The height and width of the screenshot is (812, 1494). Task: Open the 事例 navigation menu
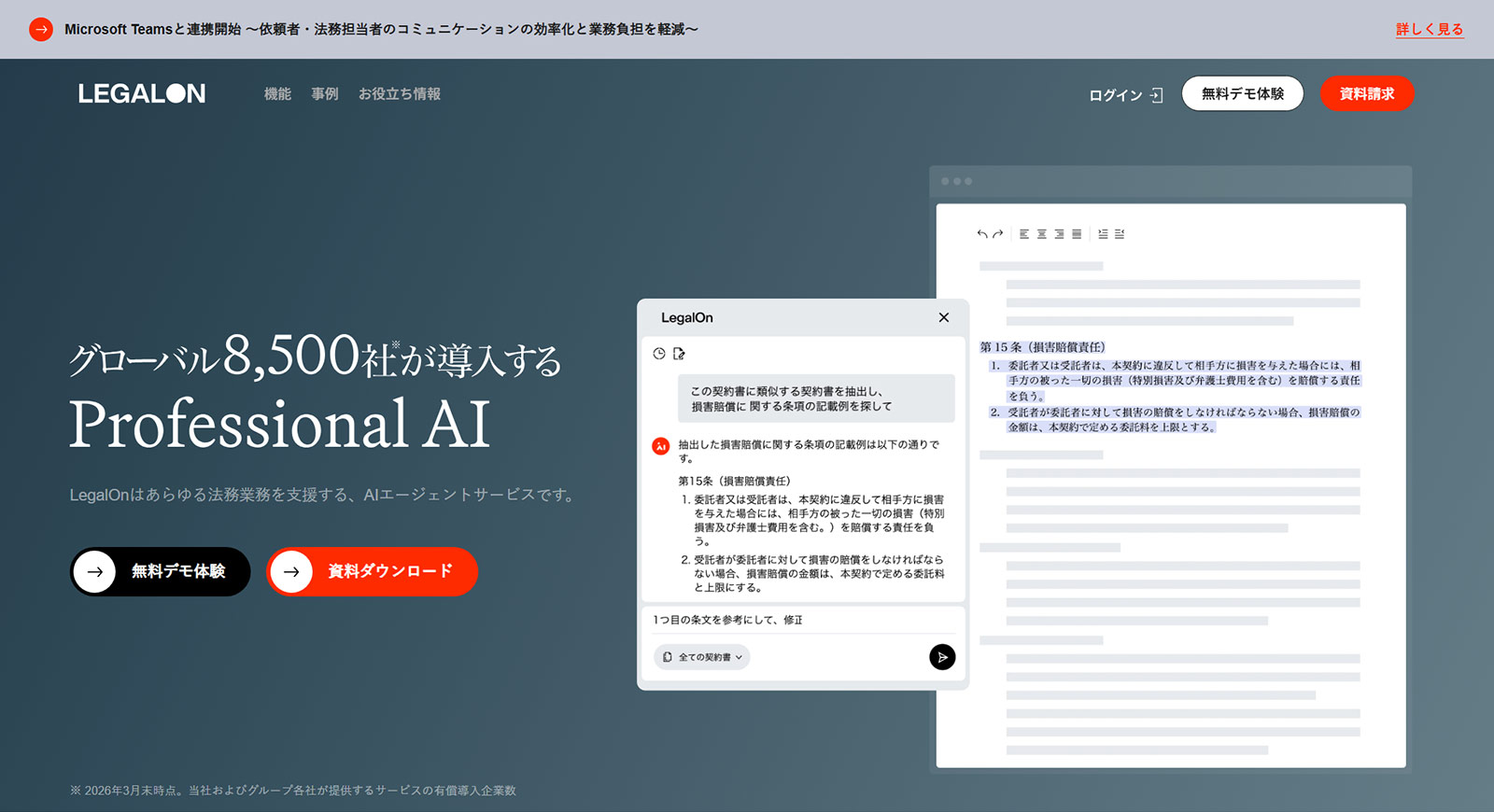tap(325, 94)
